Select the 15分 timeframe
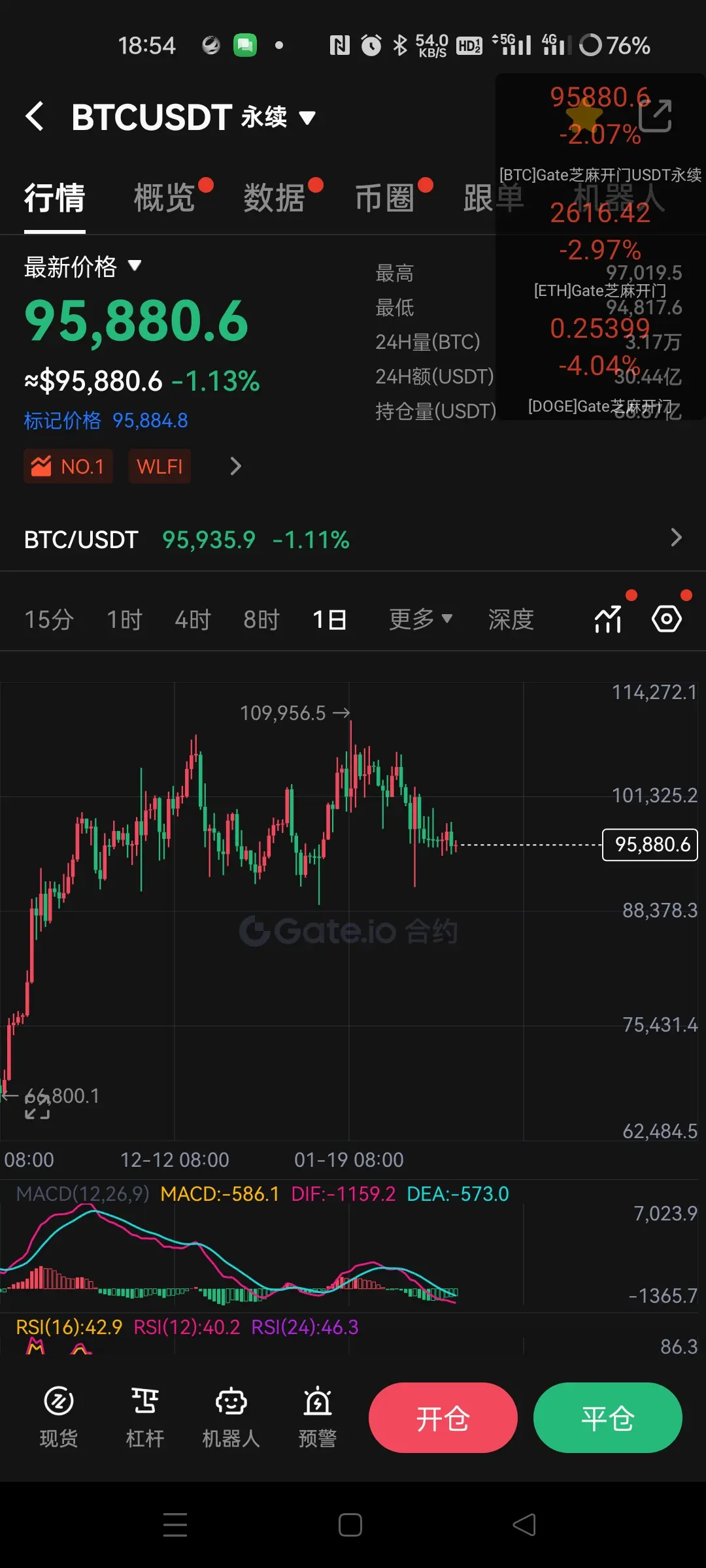706x1568 pixels. 49,619
